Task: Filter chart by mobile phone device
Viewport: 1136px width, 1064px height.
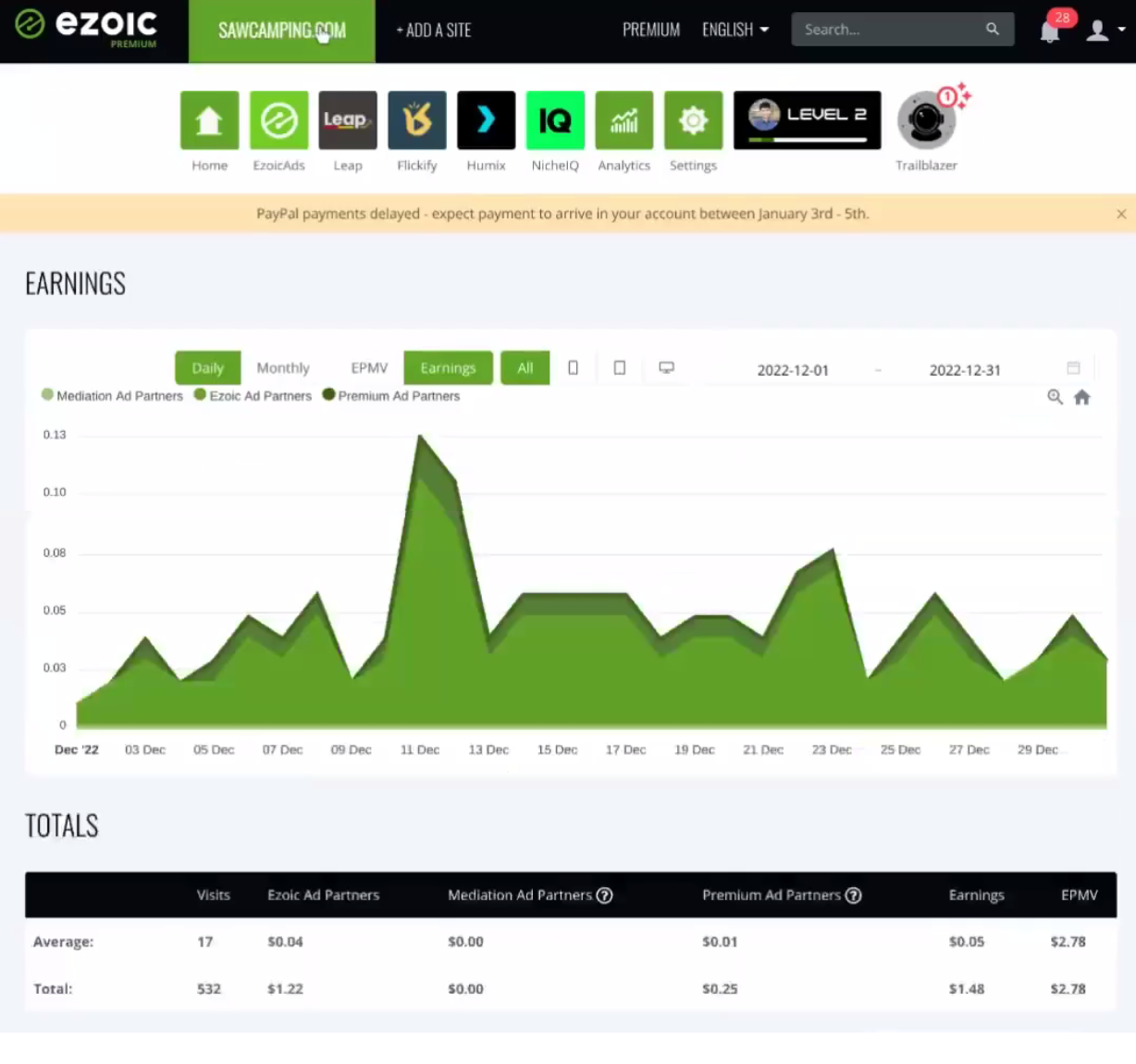Action: tap(574, 367)
